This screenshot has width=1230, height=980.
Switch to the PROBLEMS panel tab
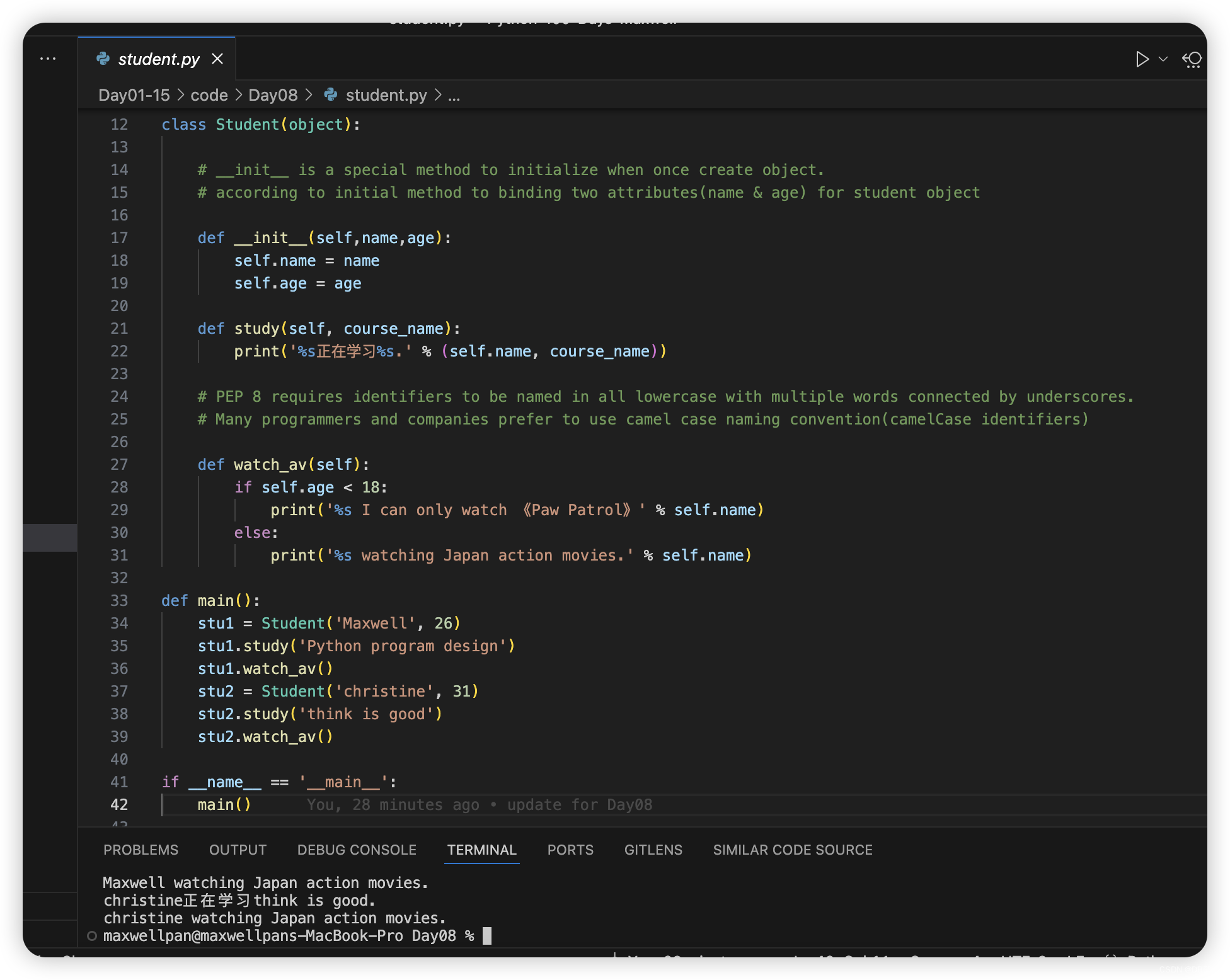141,850
